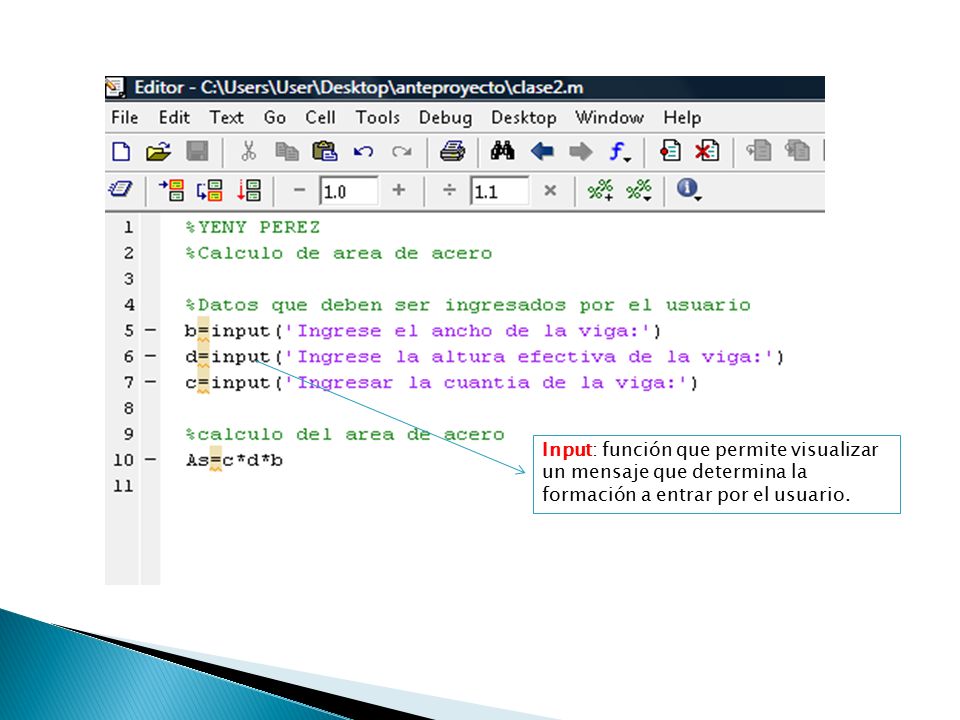
Task: Open the Edit menu
Action: click(174, 118)
